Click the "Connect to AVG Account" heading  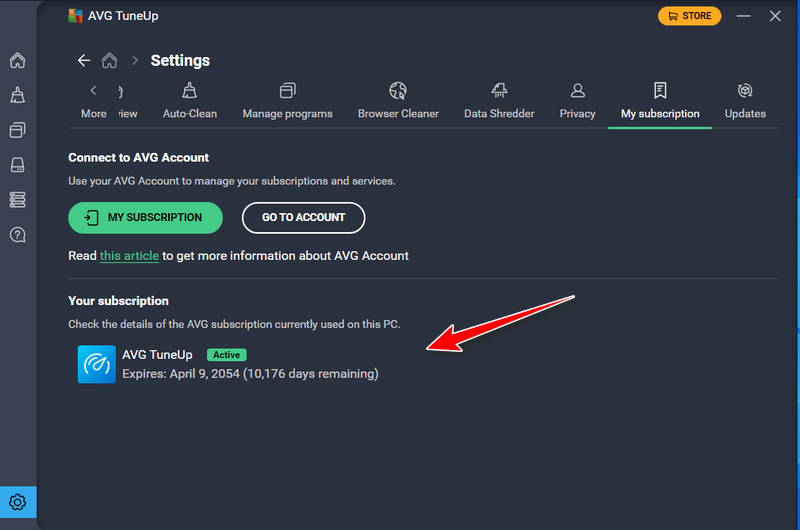pos(138,158)
